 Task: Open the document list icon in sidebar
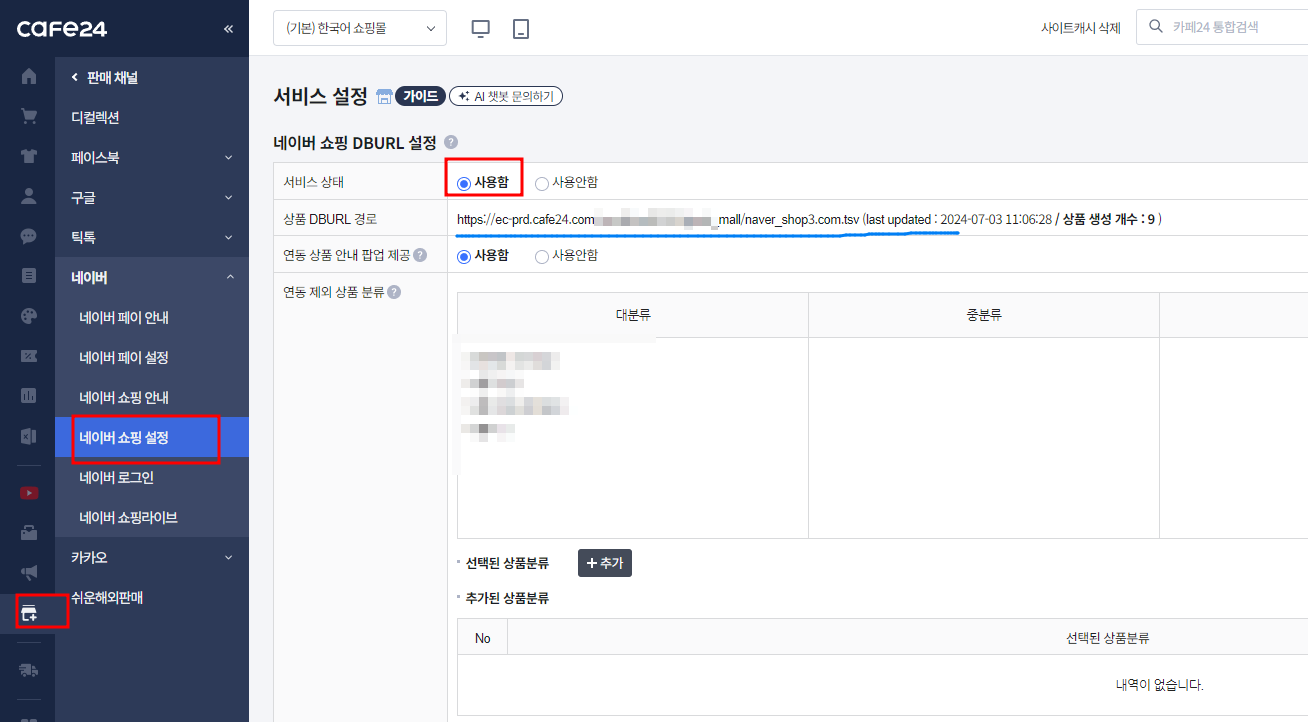point(29,276)
